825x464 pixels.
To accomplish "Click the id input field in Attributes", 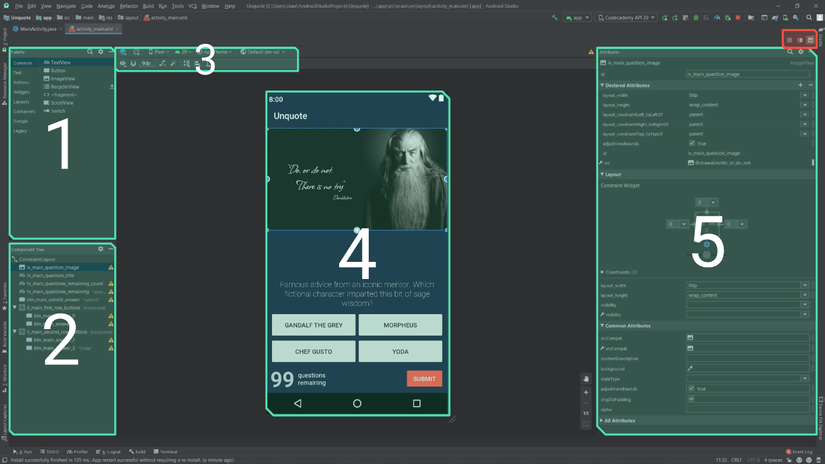I will pyautogui.click(x=747, y=74).
